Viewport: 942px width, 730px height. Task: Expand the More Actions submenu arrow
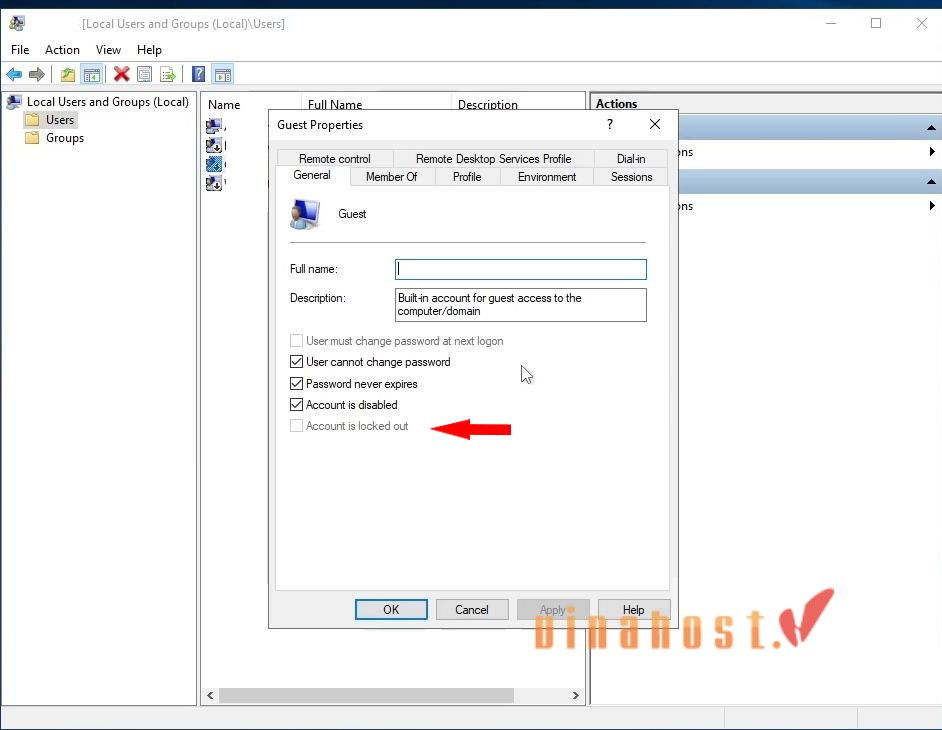pyautogui.click(x=933, y=152)
